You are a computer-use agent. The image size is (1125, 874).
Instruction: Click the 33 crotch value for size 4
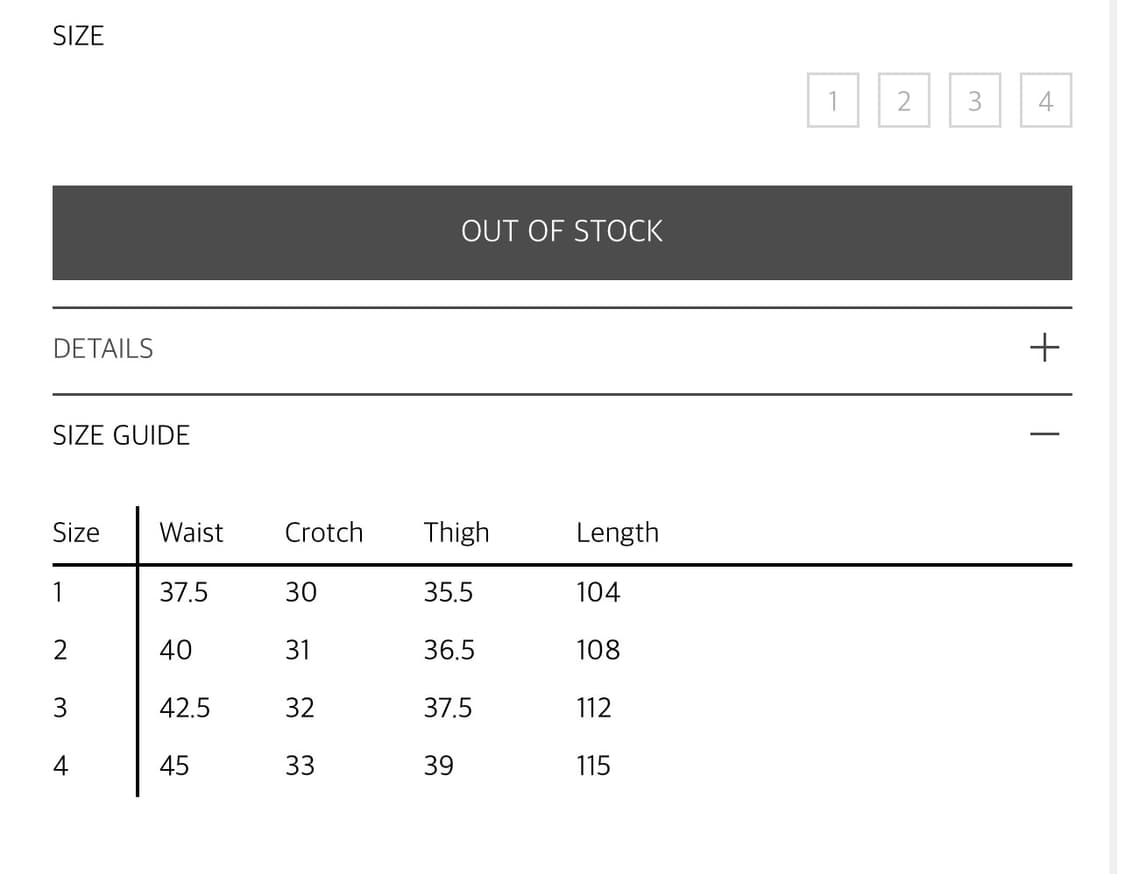point(300,766)
